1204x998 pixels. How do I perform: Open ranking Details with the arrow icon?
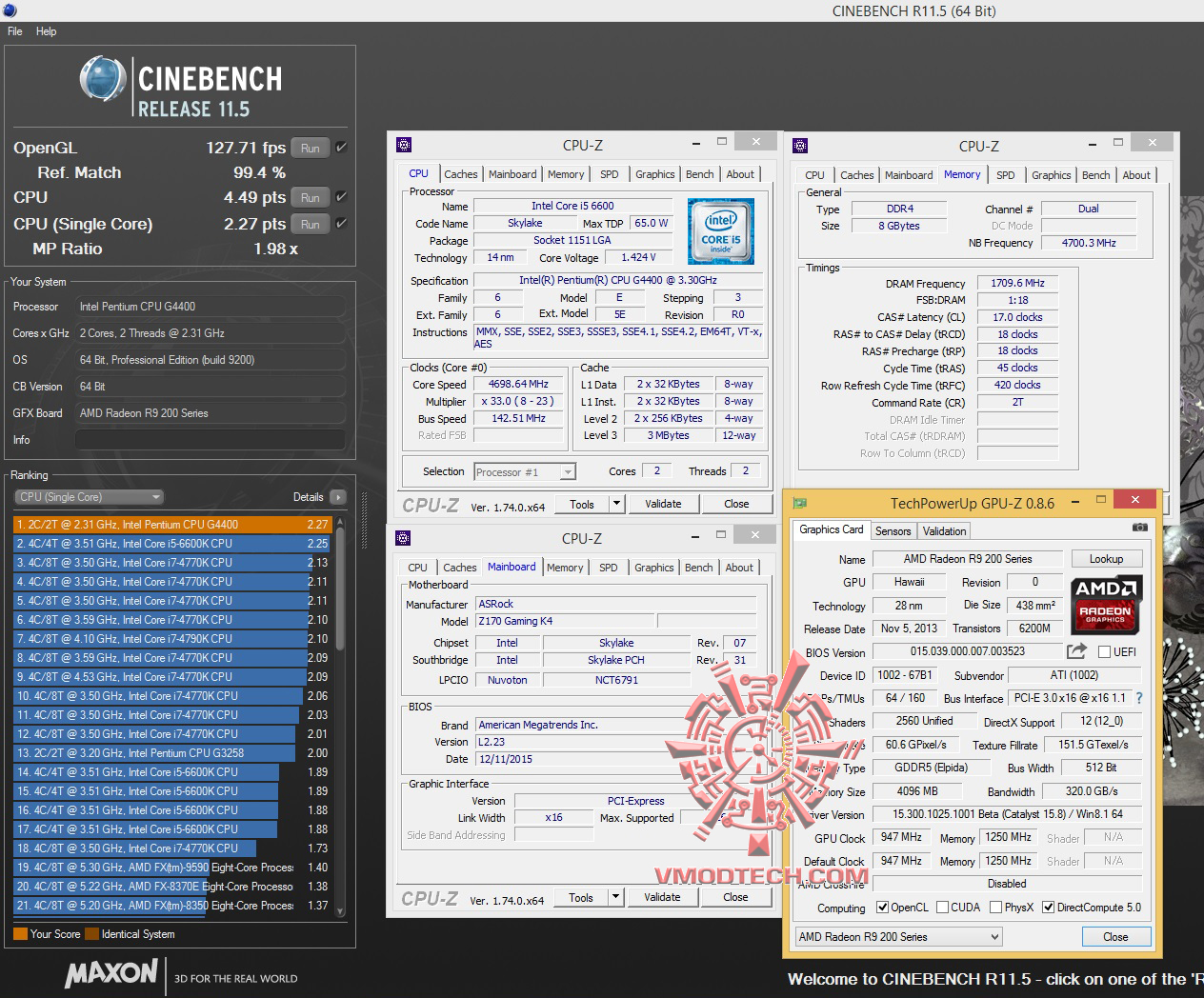(337, 497)
